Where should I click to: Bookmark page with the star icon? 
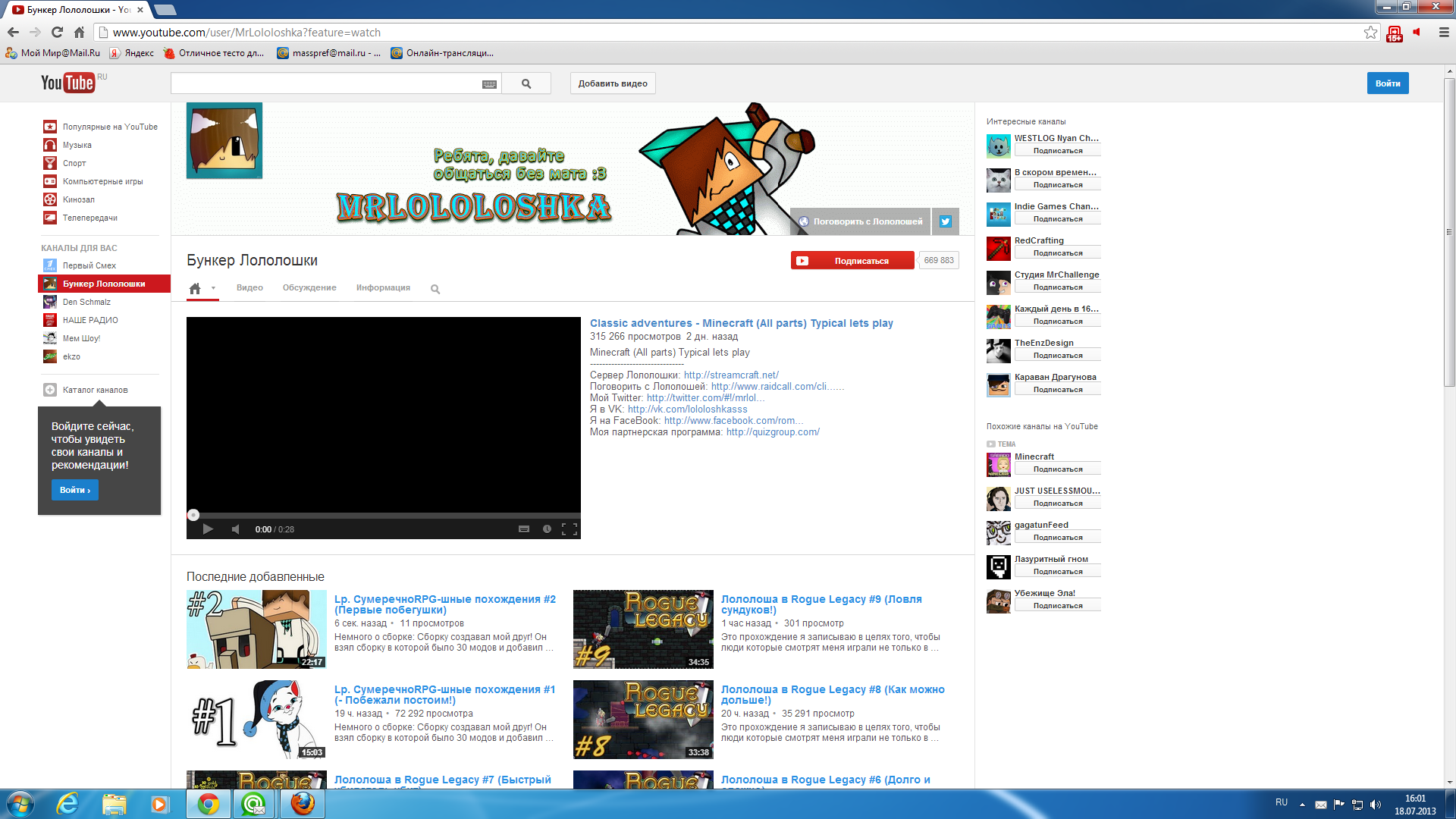(1370, 33)
